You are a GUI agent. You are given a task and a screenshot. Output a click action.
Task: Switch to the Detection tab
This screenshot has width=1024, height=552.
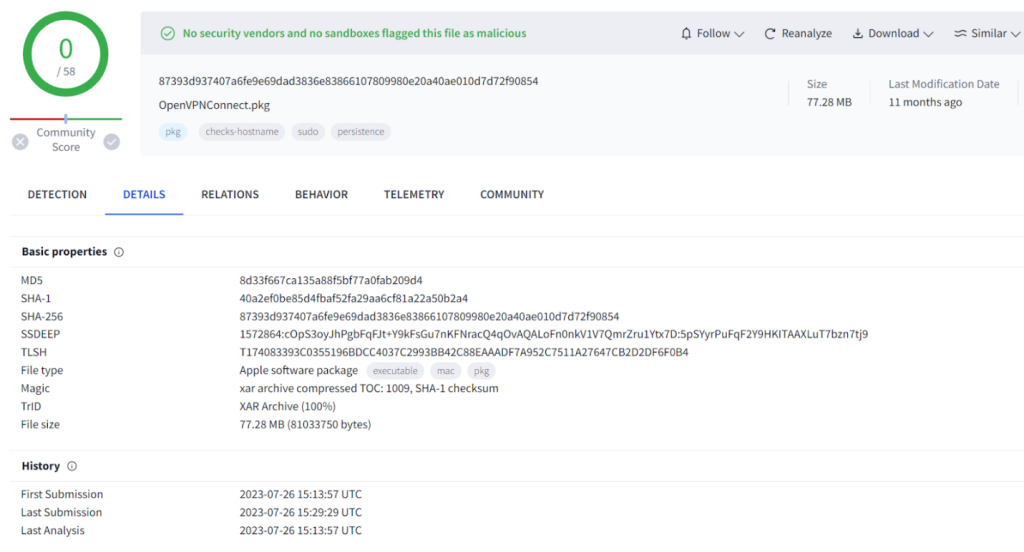[x=57, y=195]
